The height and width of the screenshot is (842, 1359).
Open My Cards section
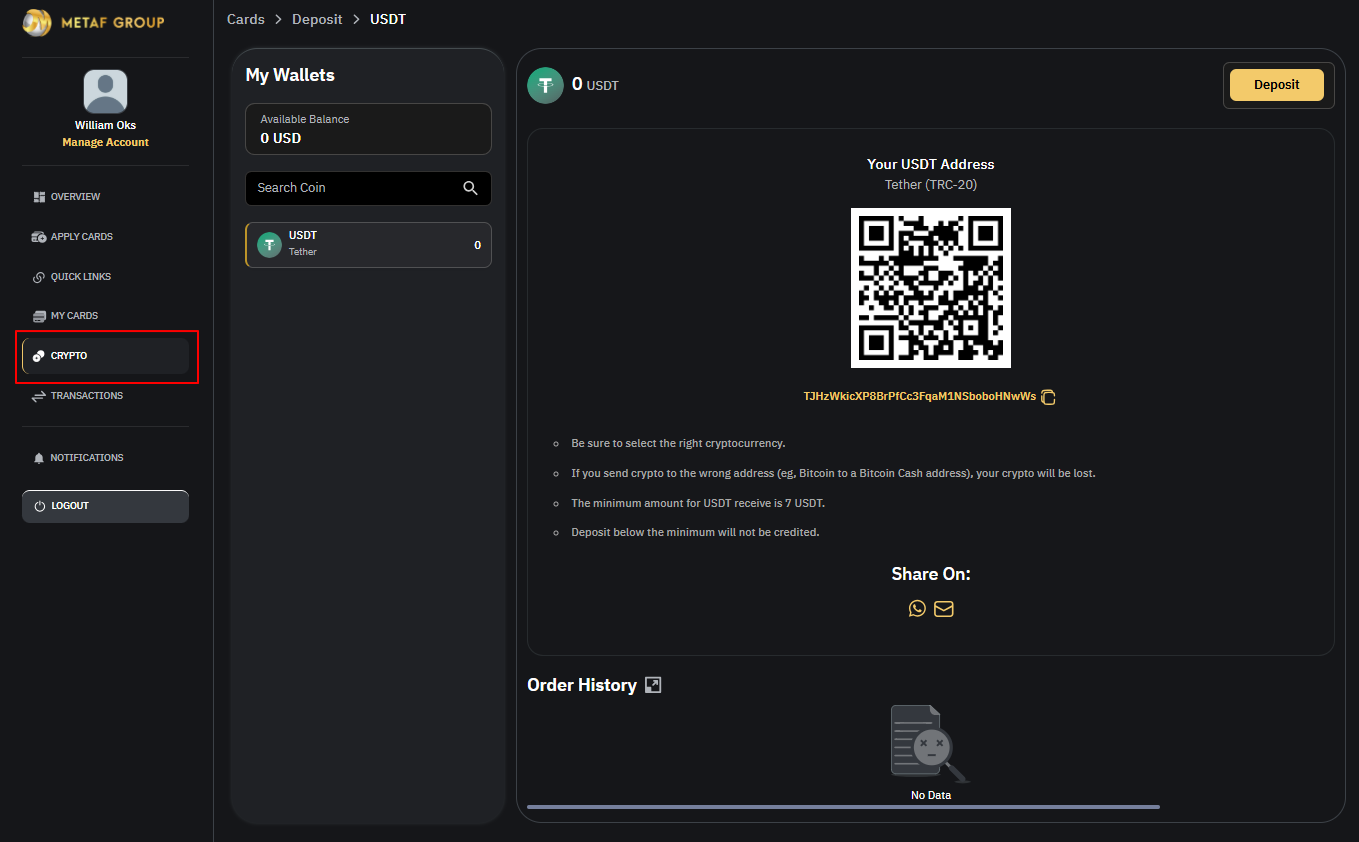(x=74, y=316)
